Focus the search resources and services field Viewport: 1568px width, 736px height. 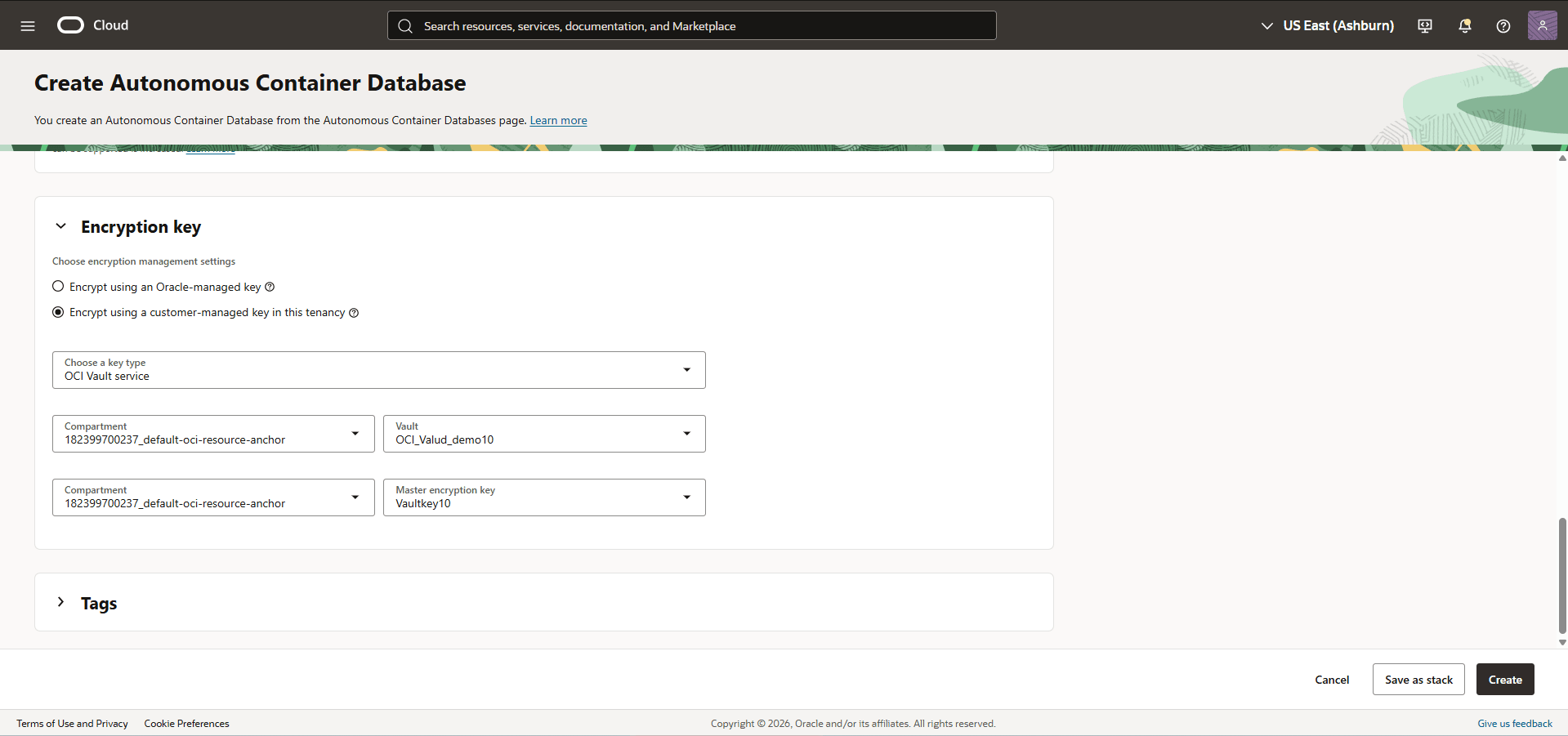tap(692, 26)
